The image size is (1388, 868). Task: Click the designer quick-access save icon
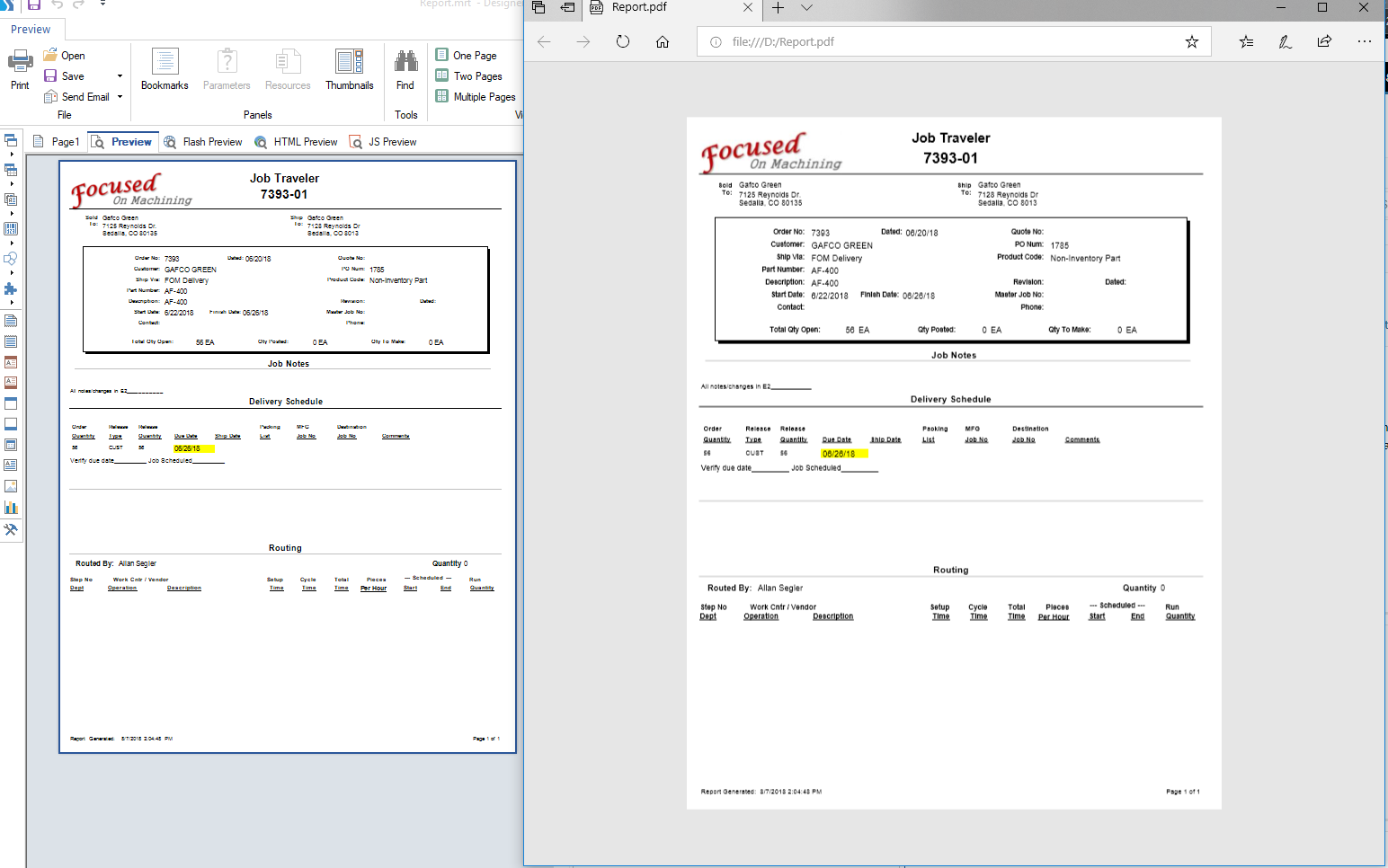(x=34, y=4)
